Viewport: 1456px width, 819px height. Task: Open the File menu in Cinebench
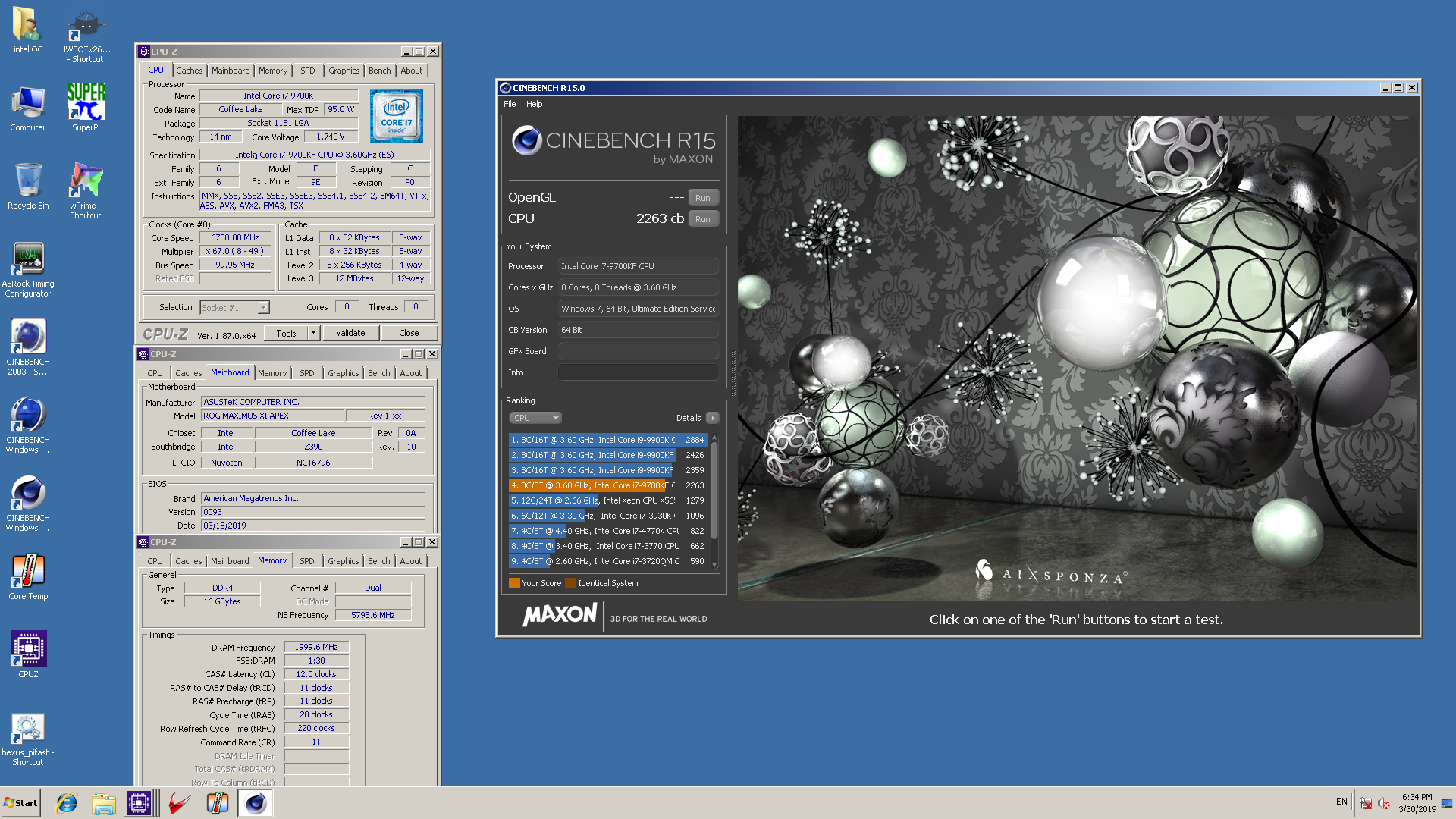pos(510,104)
